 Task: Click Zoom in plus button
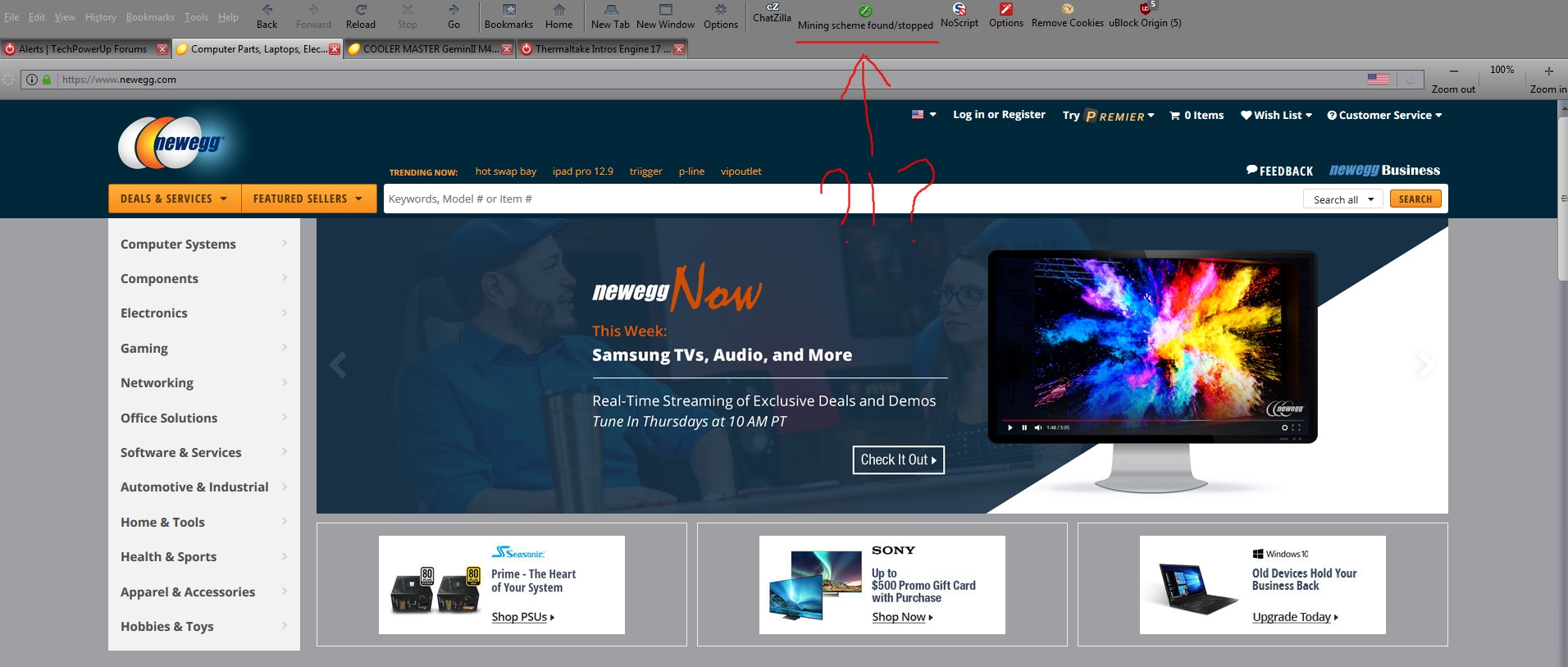[x=1548, y=71]
